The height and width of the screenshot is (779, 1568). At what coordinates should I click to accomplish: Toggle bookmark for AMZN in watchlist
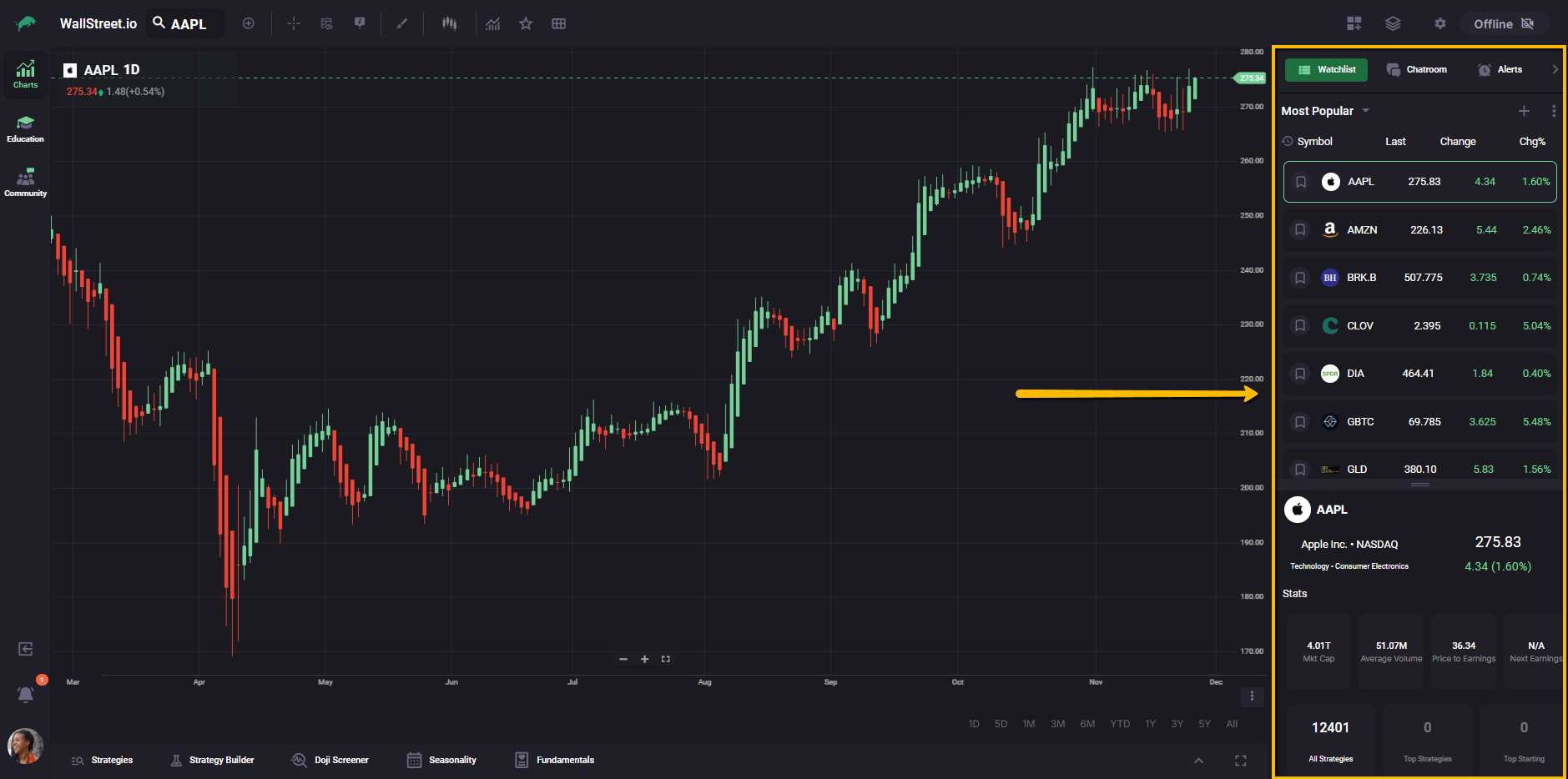(1300, 229)
